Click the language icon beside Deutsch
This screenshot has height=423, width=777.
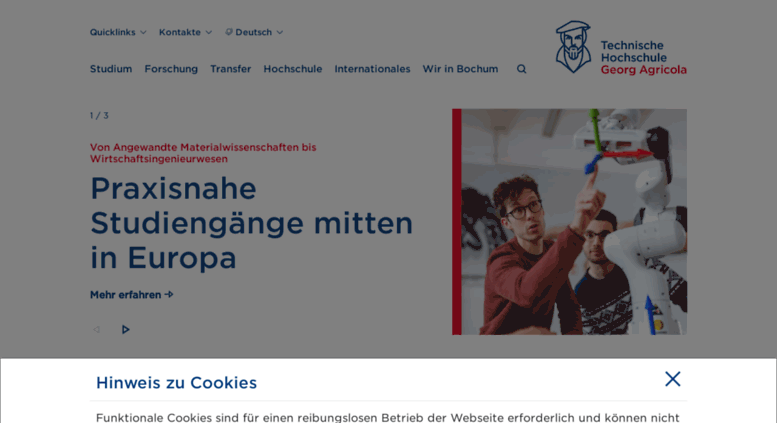[228, 32]
